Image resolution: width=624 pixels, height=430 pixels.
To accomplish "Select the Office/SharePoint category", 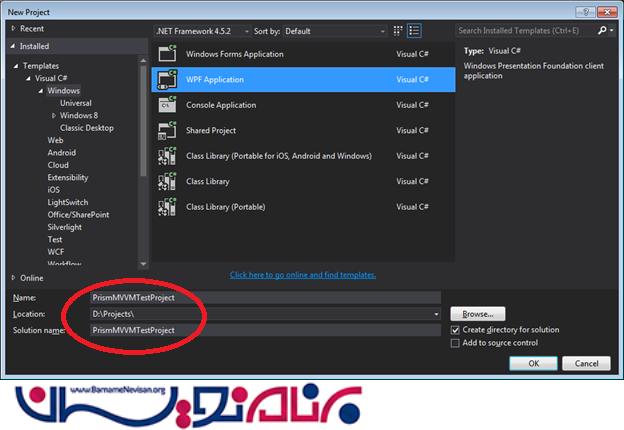I will pos(78,214).
